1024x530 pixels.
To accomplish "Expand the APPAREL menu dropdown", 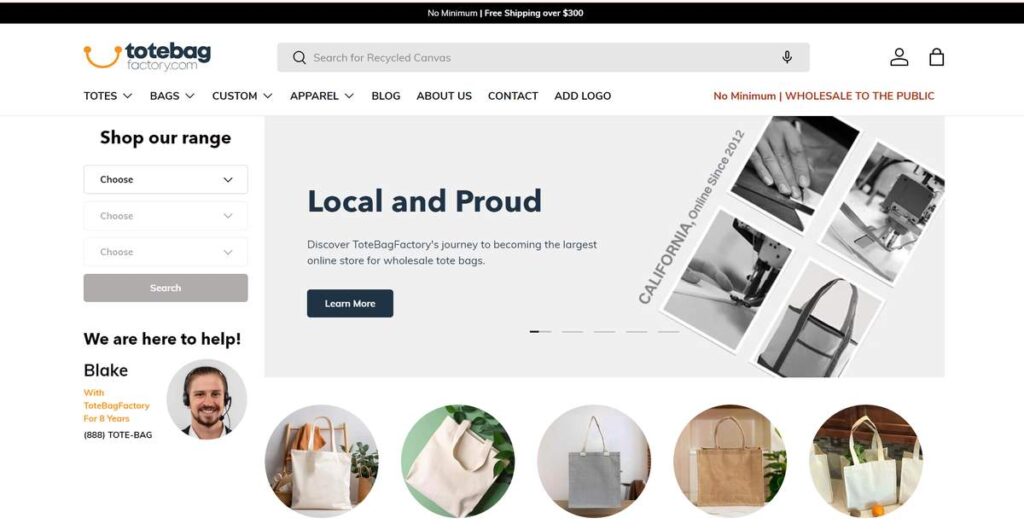I will pos(322,96).
